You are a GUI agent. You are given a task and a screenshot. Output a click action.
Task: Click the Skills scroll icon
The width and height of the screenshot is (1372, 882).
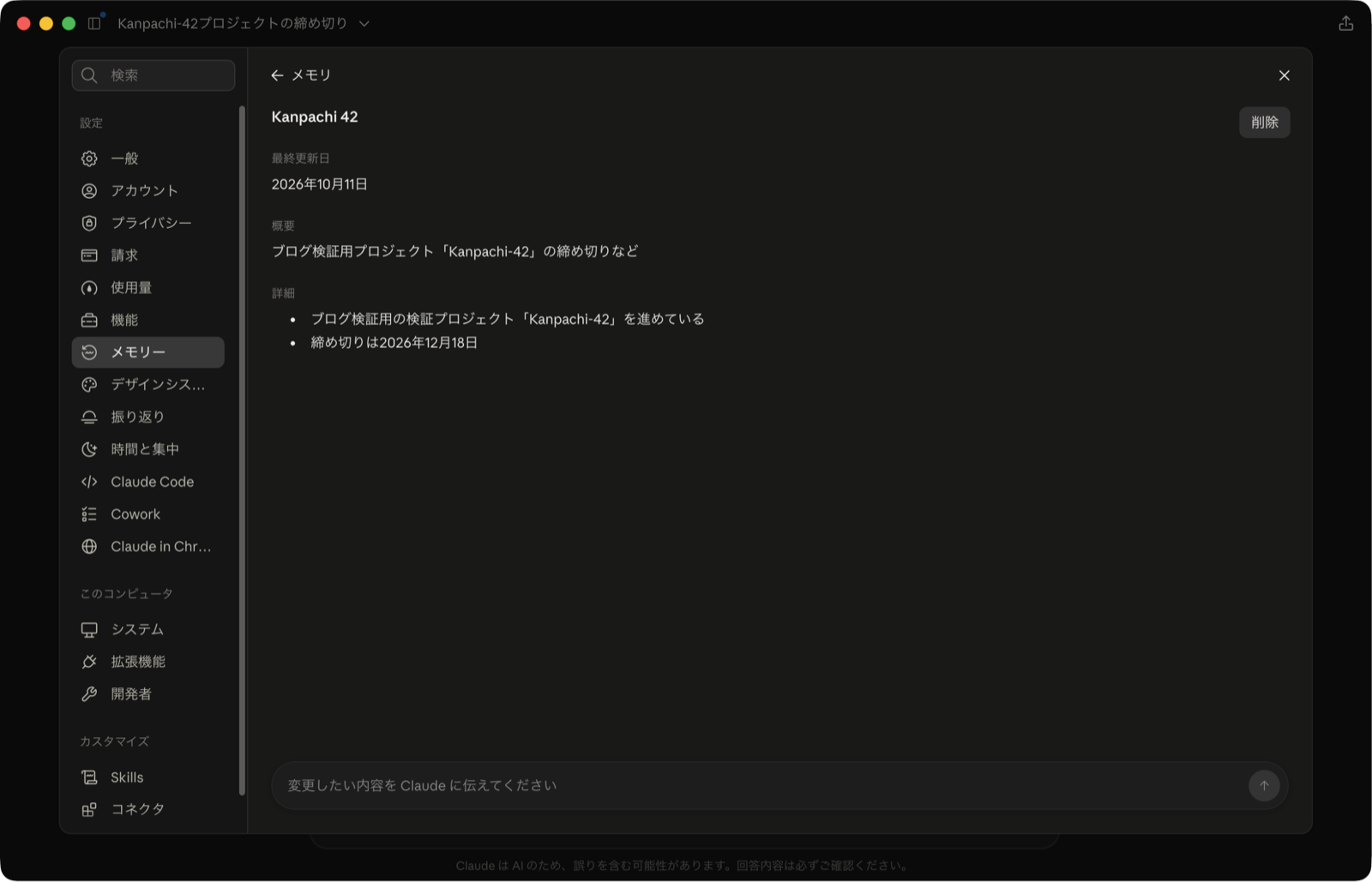point(89,777)
